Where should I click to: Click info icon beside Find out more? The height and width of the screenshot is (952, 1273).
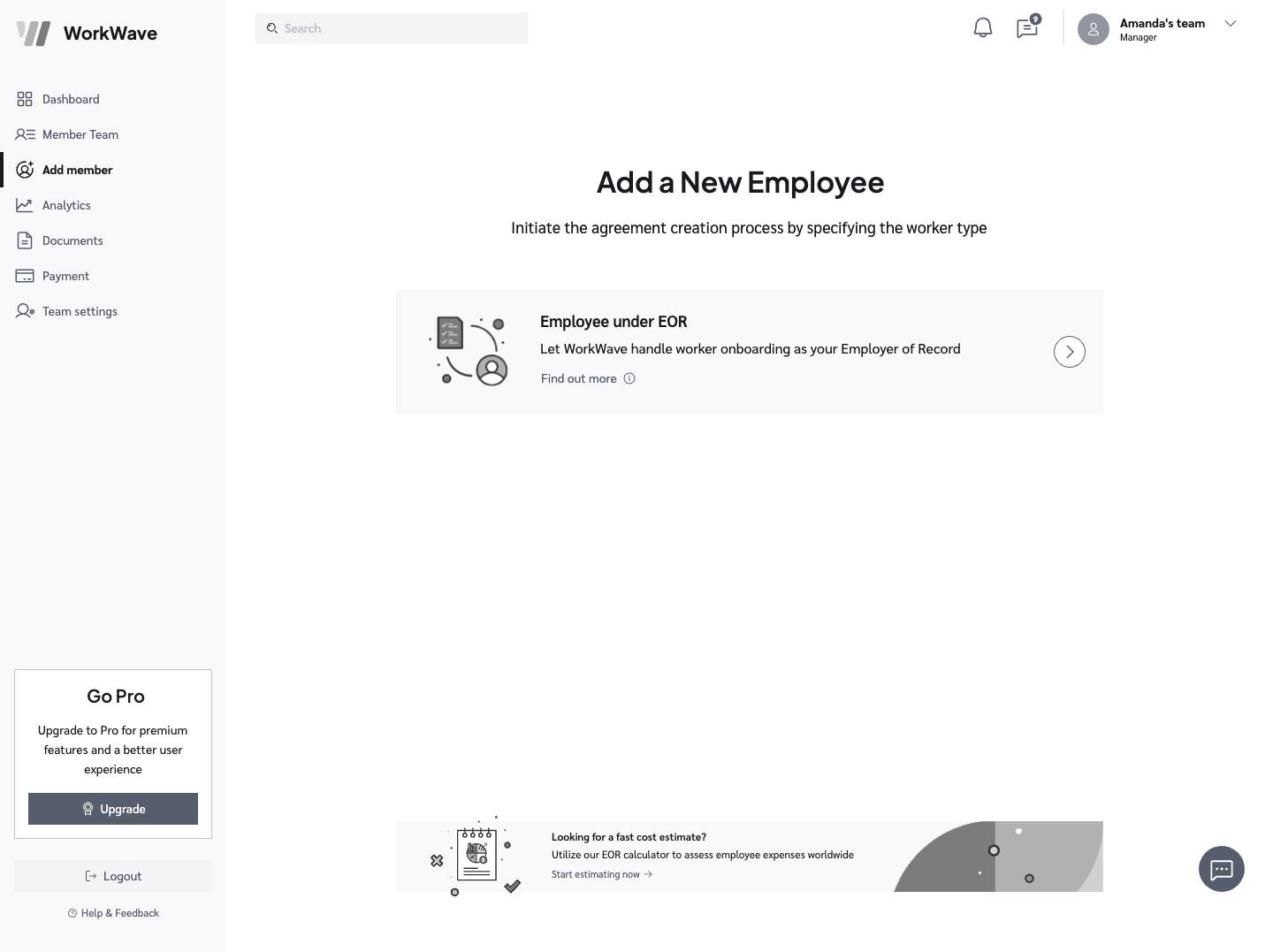click(x=629, y=378)
